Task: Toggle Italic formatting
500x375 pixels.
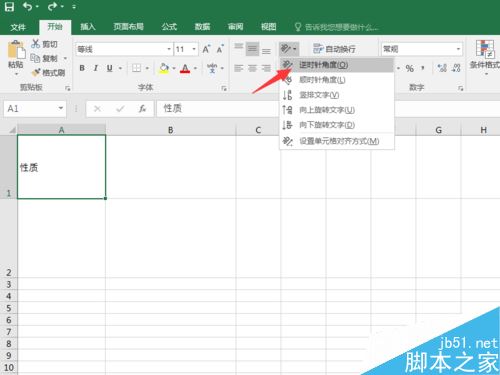Action: click(96, 68)
